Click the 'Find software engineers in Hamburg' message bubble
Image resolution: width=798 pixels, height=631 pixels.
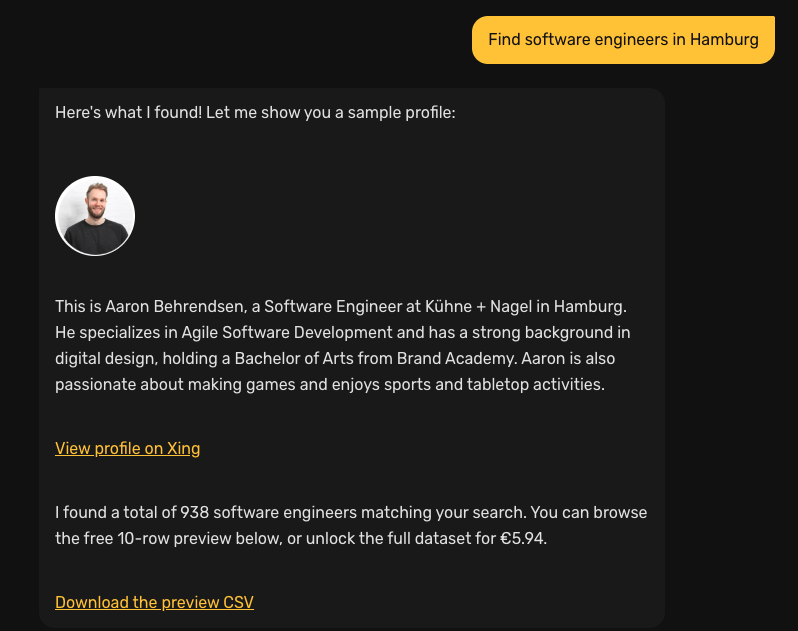623,40
